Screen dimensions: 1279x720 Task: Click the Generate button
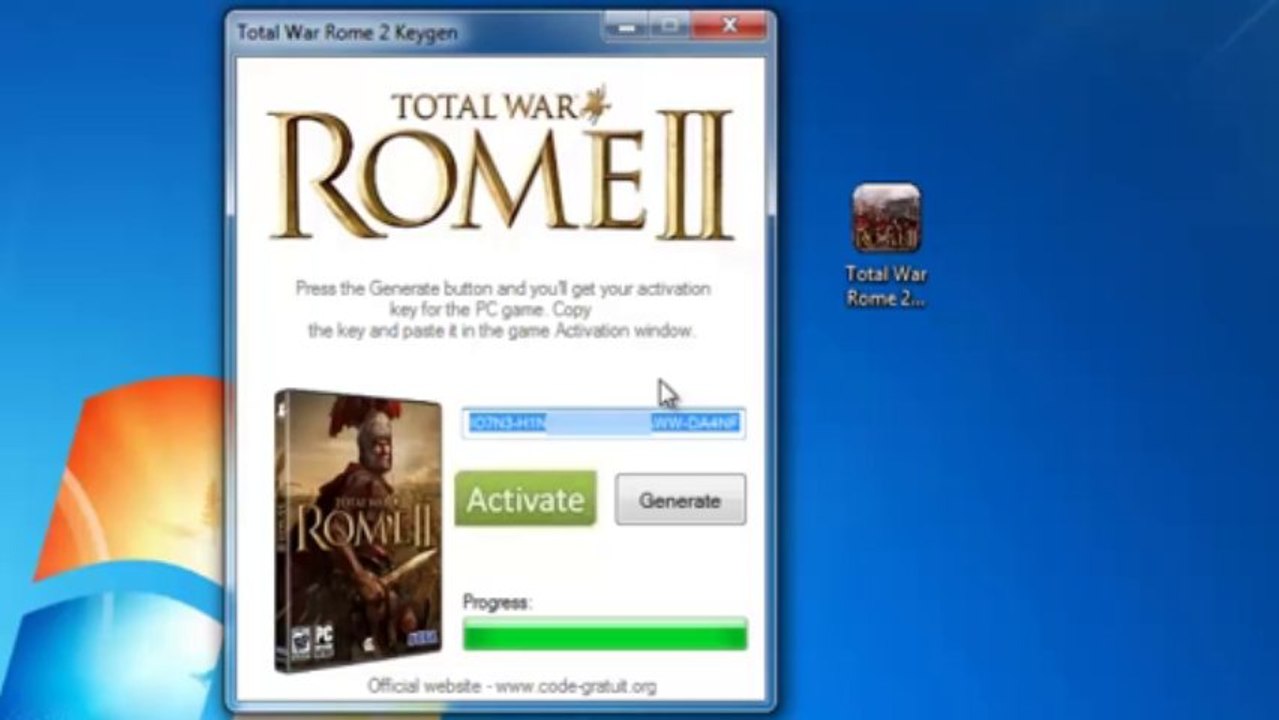pyautogui.click(x=680, y=500)
